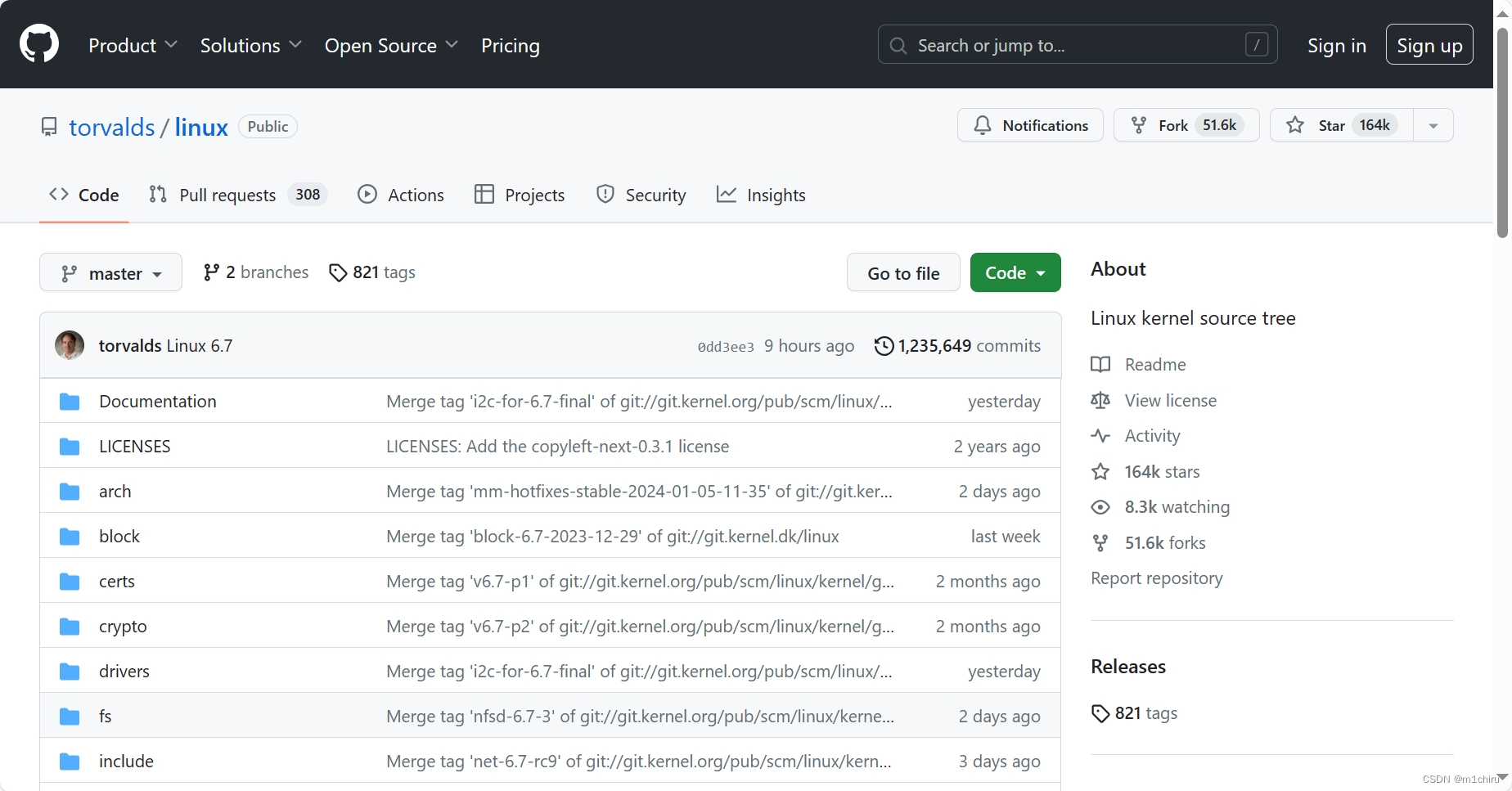Click the crypto folder icon
Image resolution: width=1512 pixels, height=791 pixels.
point(70,627)
